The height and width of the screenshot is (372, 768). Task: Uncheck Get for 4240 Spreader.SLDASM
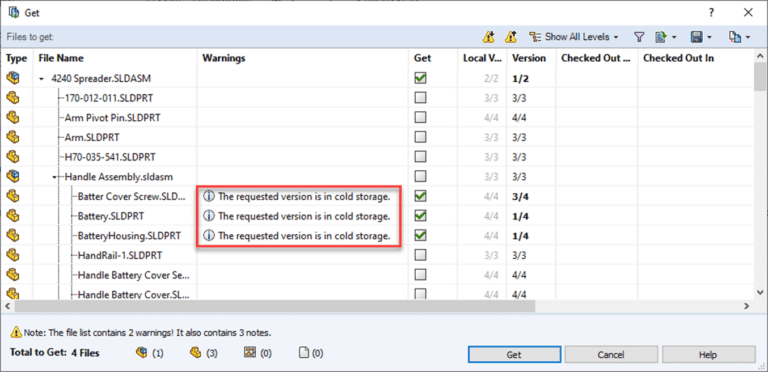point(420,78)
